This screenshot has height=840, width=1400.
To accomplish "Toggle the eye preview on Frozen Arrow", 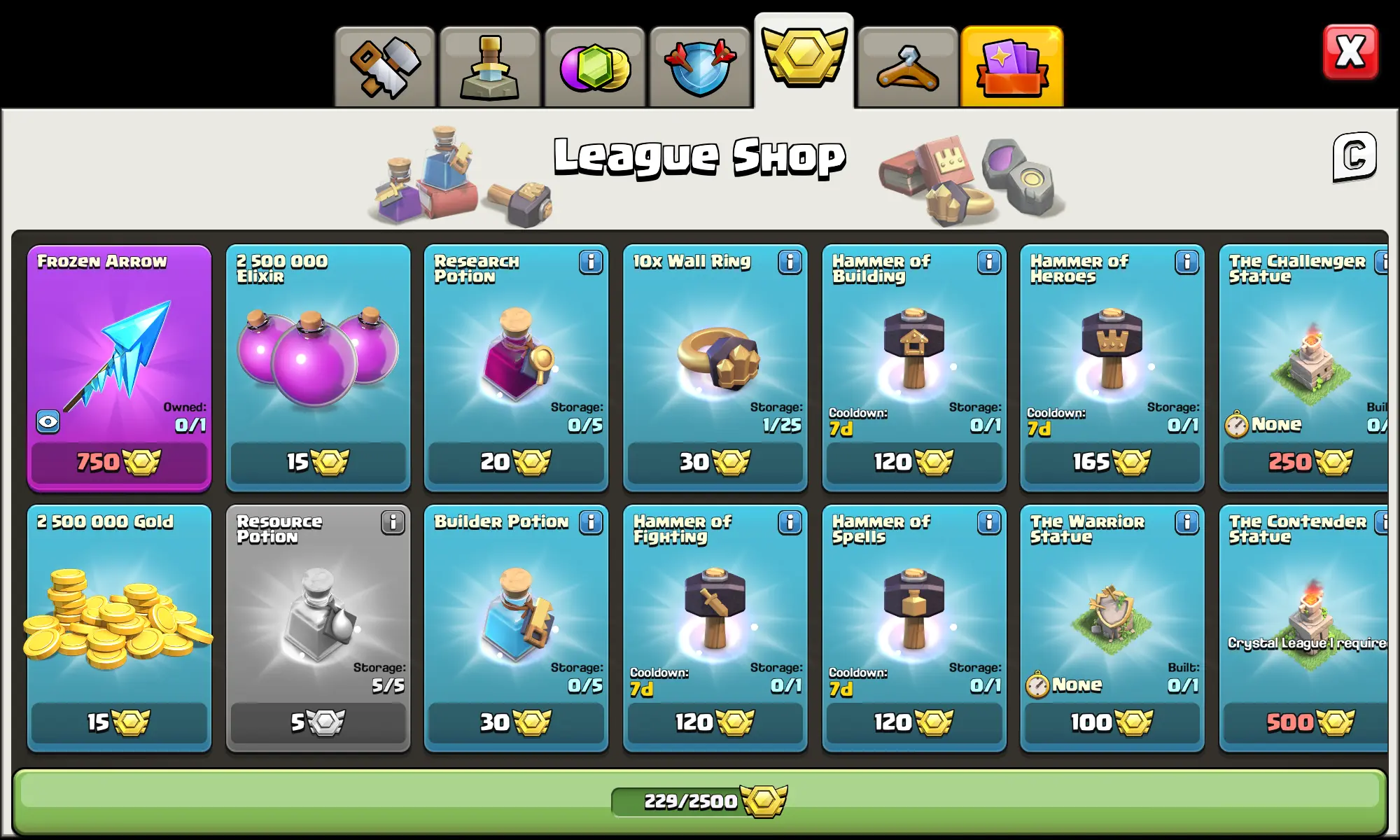I will tap(48, 421).
